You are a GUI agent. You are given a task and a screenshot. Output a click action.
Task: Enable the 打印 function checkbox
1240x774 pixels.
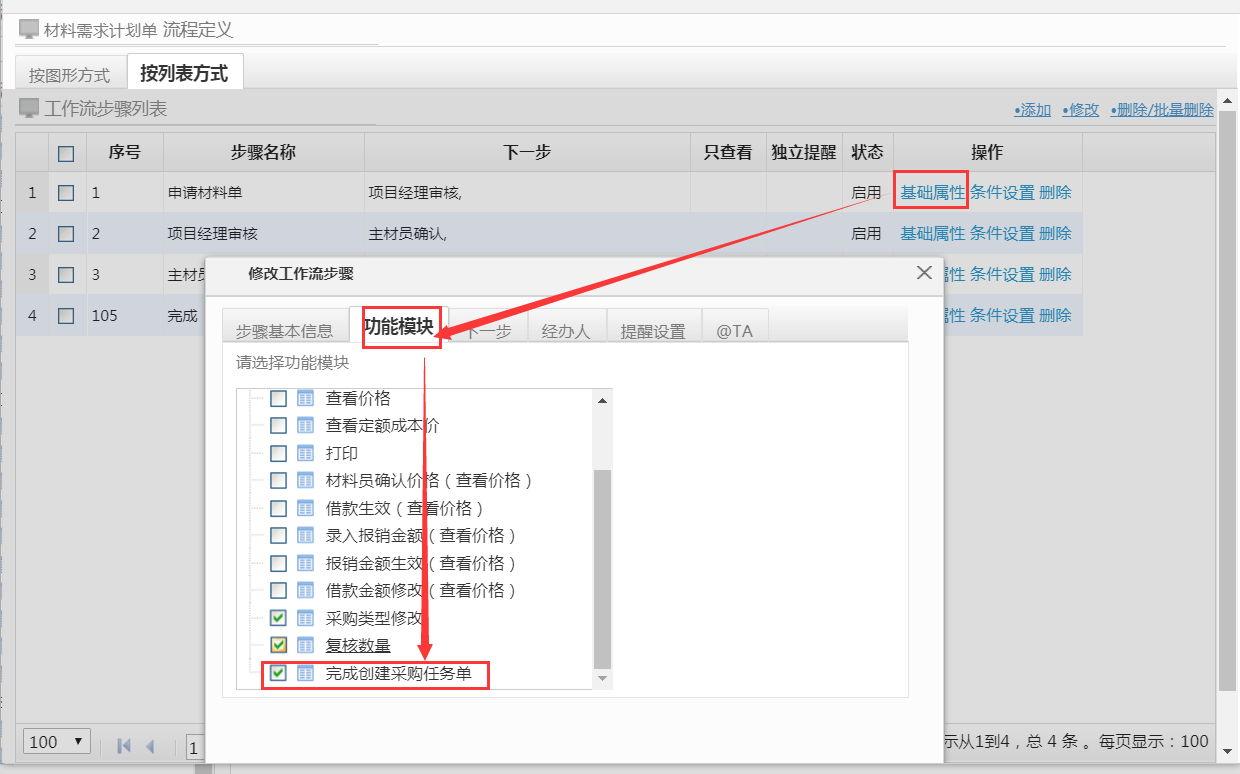point(278,453)
